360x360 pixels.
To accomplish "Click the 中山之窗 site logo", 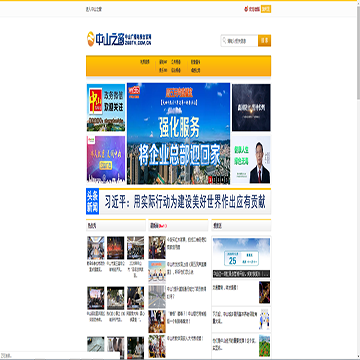I will pos(119,39).
